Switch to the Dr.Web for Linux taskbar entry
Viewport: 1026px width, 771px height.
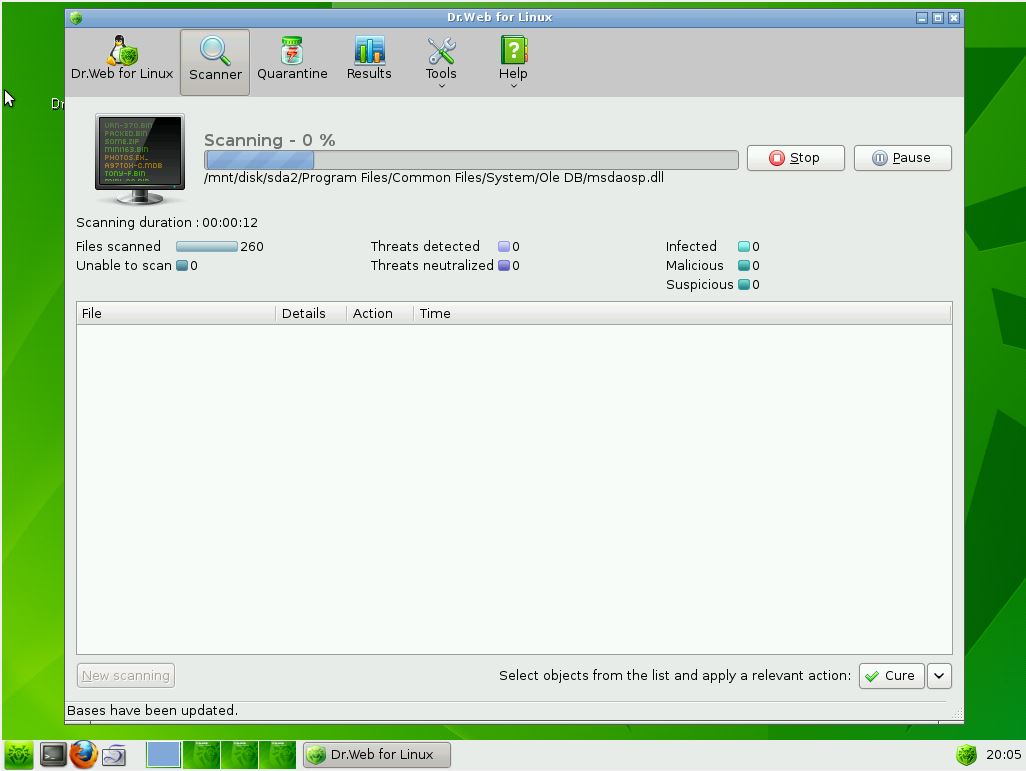[377, 755]
